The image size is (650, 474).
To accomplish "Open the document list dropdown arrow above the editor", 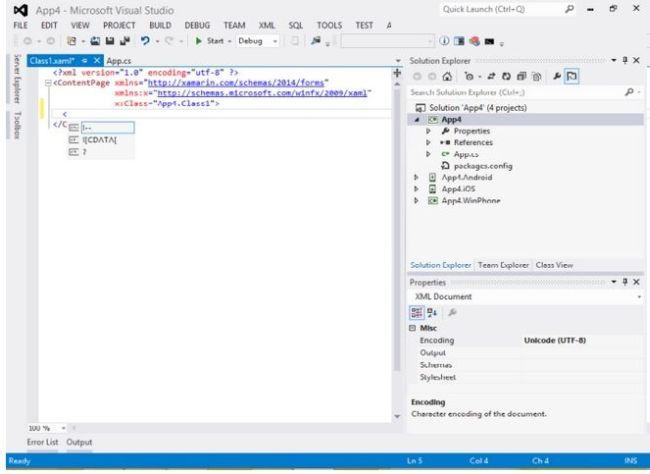I will (x=398, y=61).
